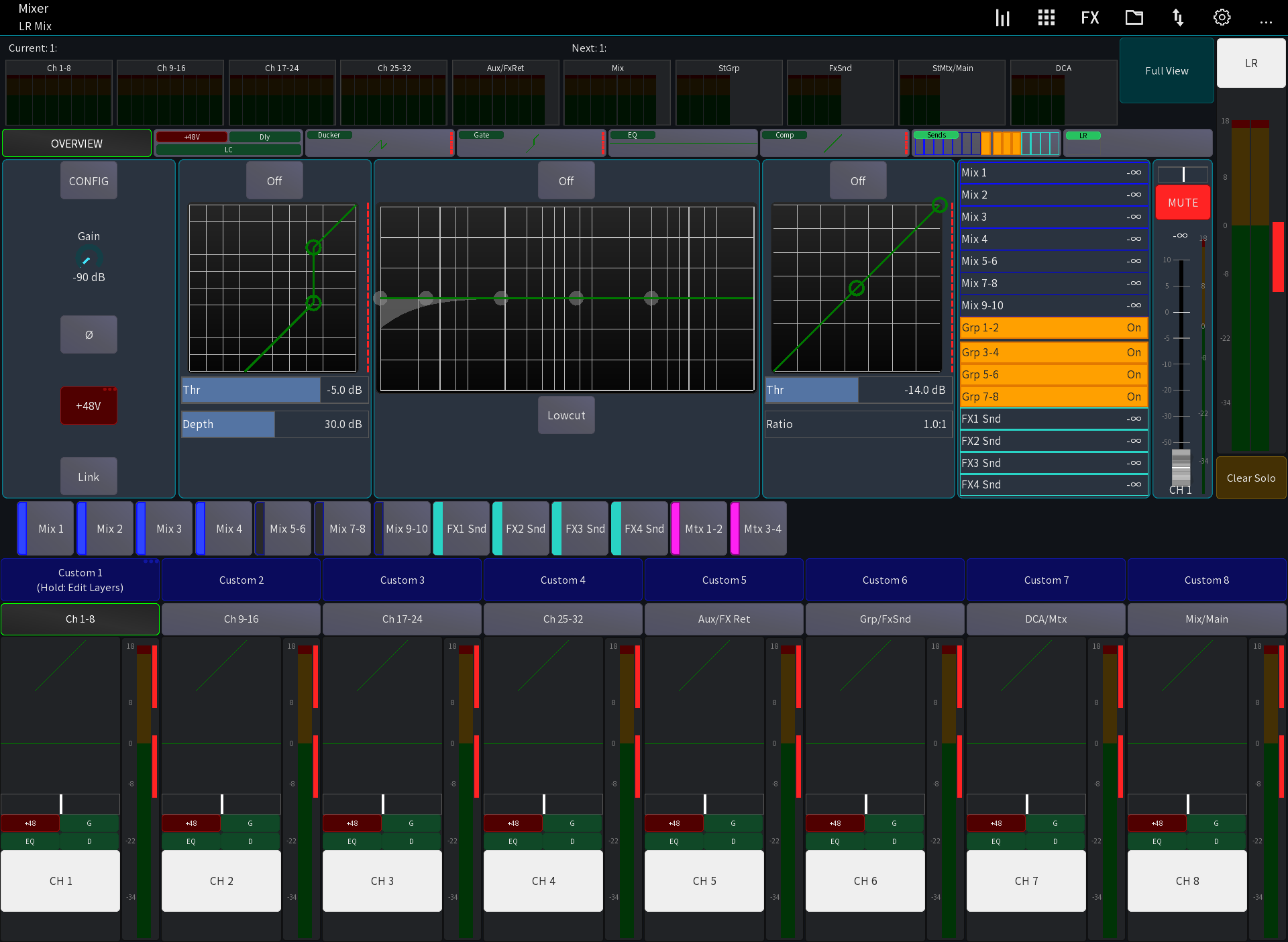
Task: Open the OVERVIEW processing selector
Action: (x=76, y=143)
